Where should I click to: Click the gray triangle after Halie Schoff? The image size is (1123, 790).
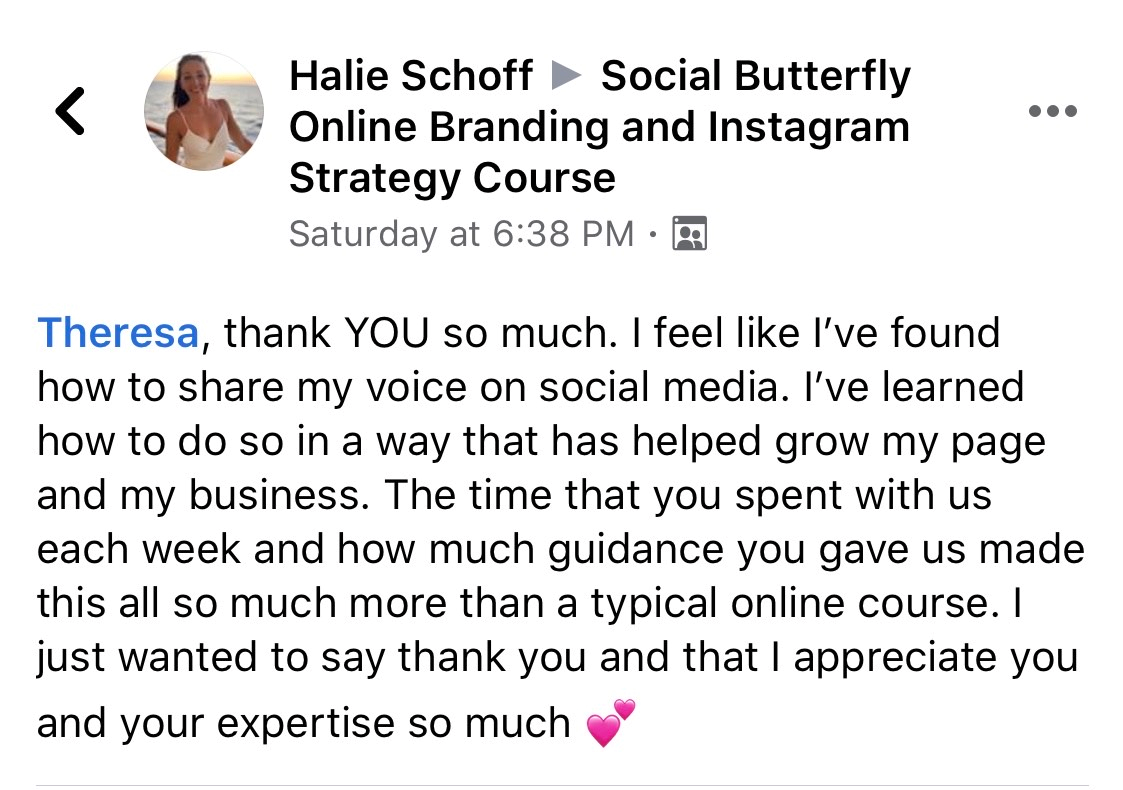click(566, 77)
